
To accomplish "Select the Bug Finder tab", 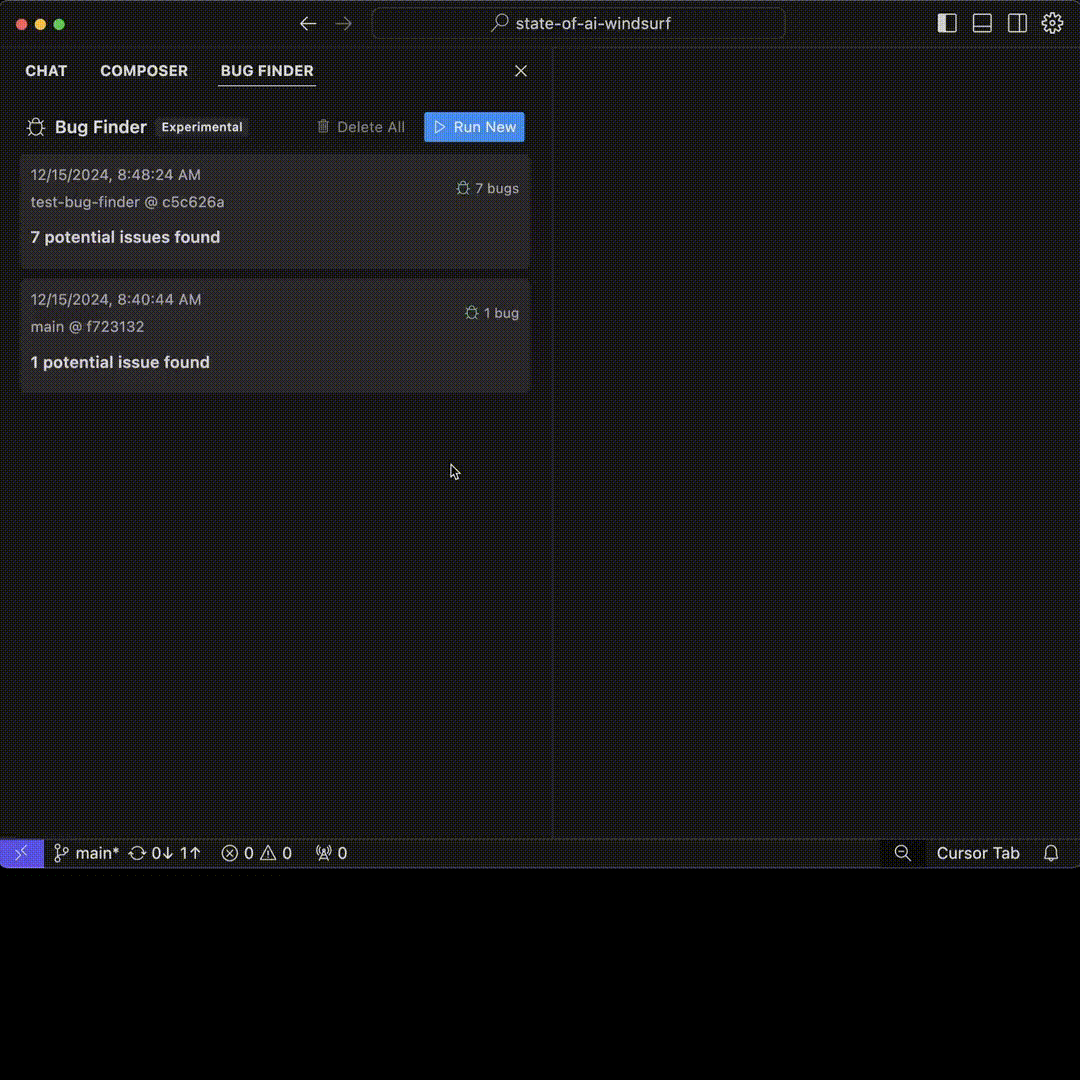I will click(x=267, y=71).
